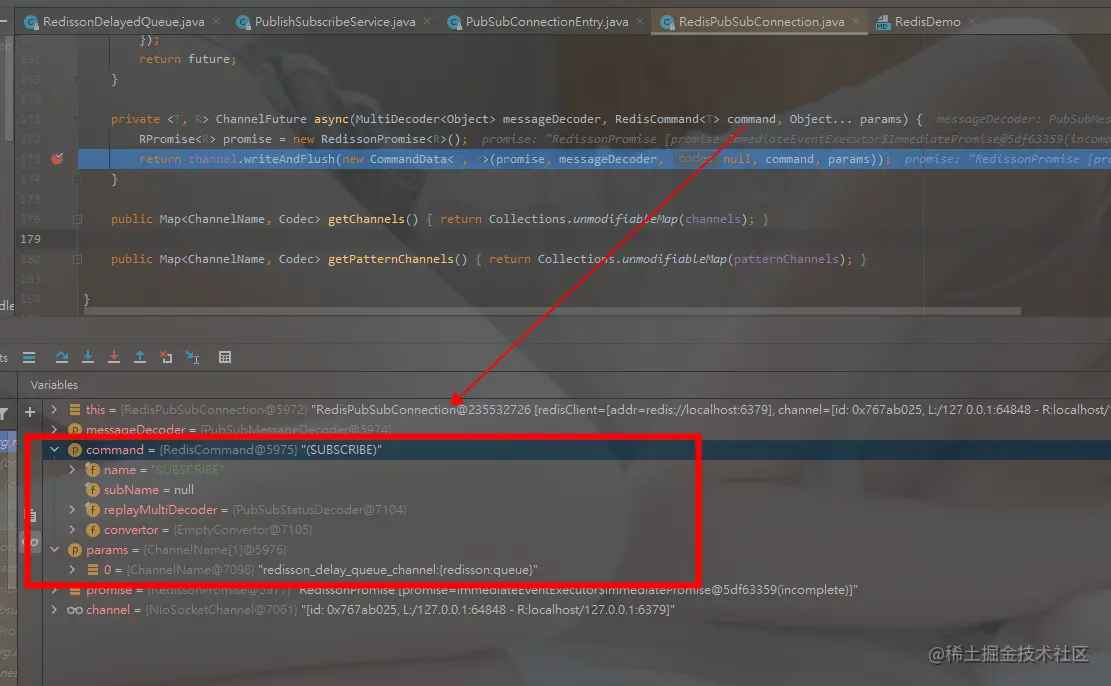Collapse the params variable node
1111x686 pixels.
click(54, 549)
